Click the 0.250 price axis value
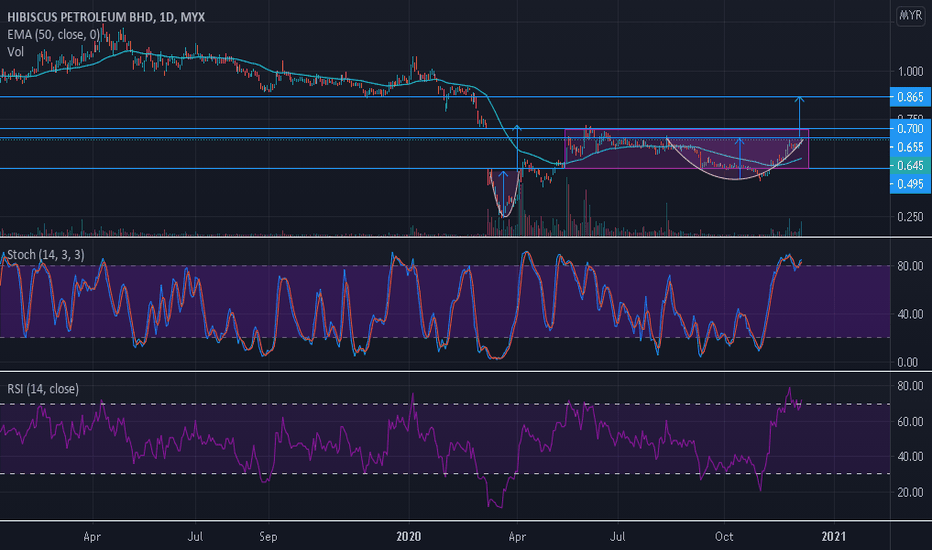 pos(910,216)
